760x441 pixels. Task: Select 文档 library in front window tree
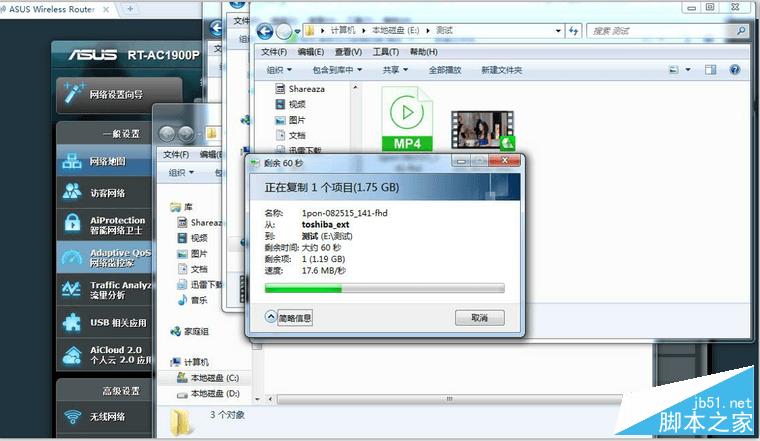point(291,135)
